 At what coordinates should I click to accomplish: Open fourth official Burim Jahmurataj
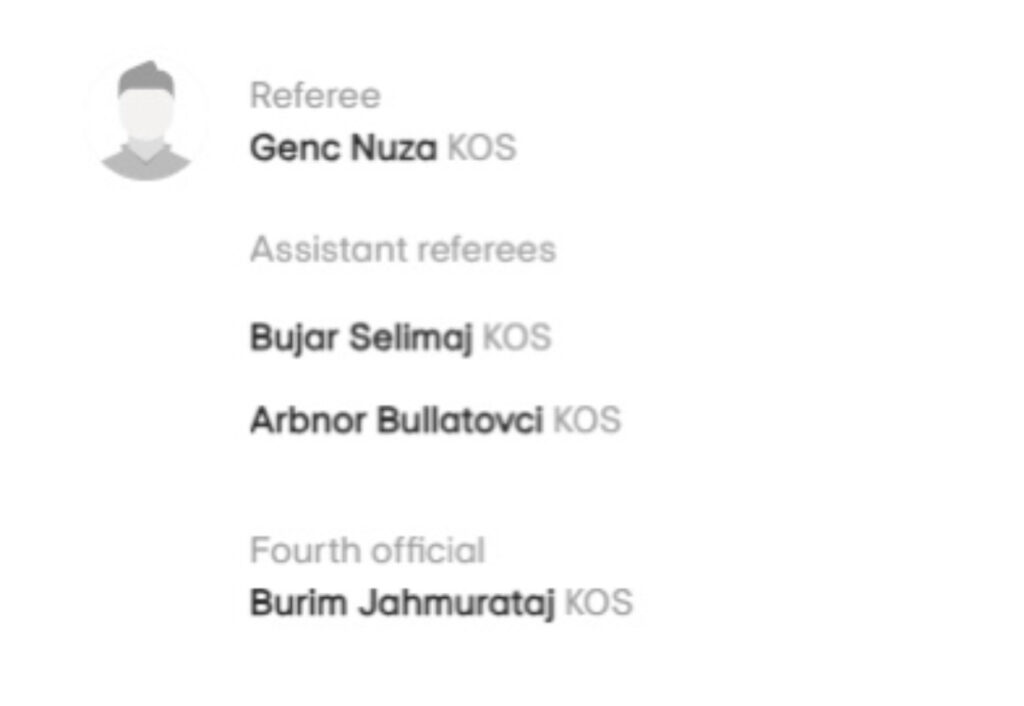tap(402, 603)
